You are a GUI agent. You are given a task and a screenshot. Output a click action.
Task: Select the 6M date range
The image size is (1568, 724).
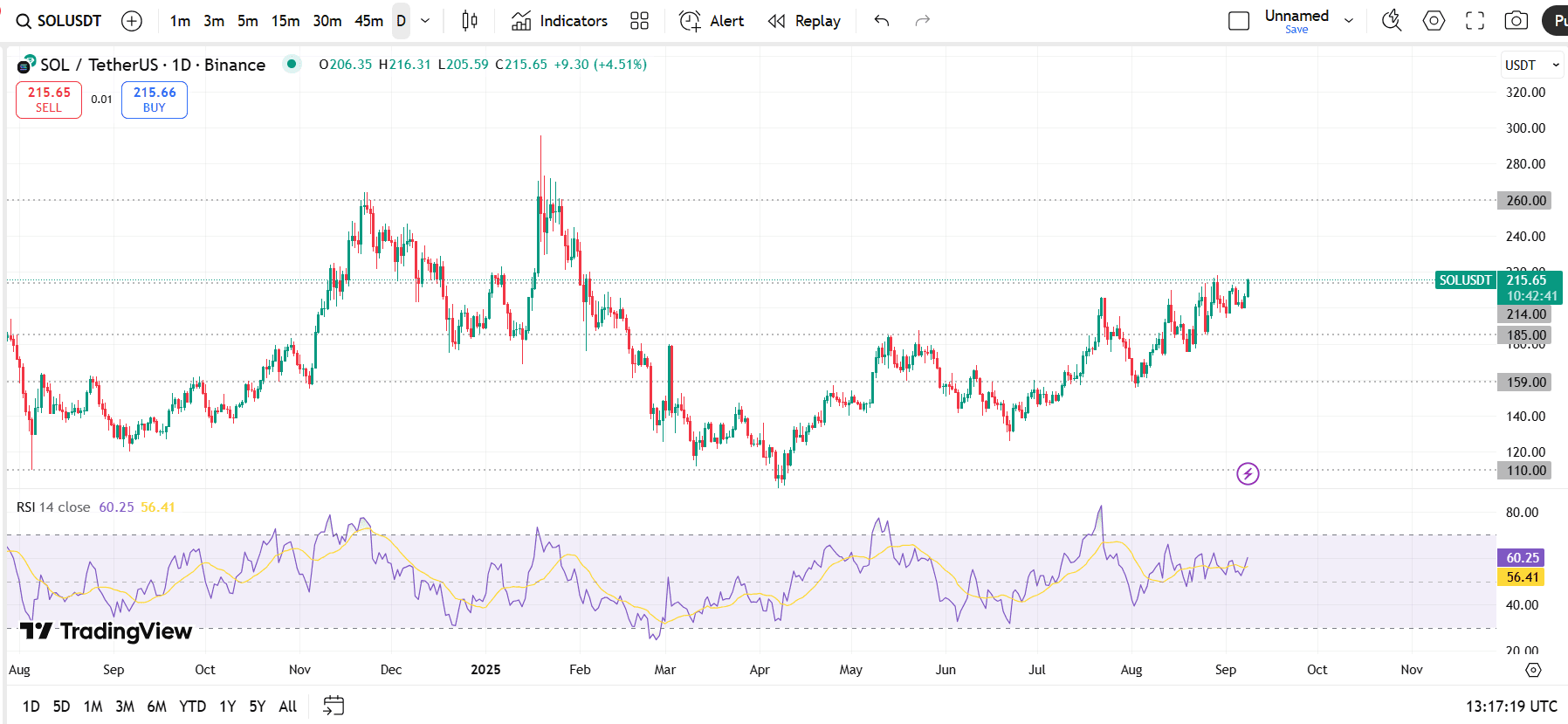(x=156, y=706)
